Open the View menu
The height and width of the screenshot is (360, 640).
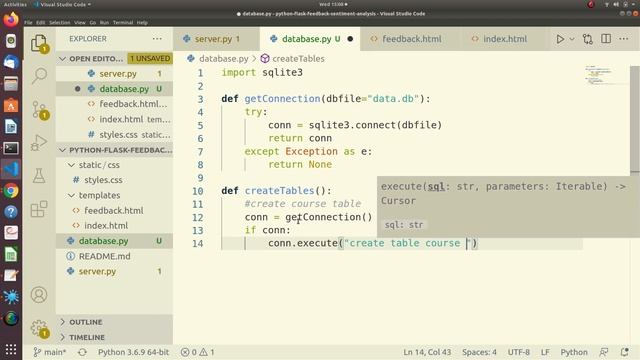[80, 22]
